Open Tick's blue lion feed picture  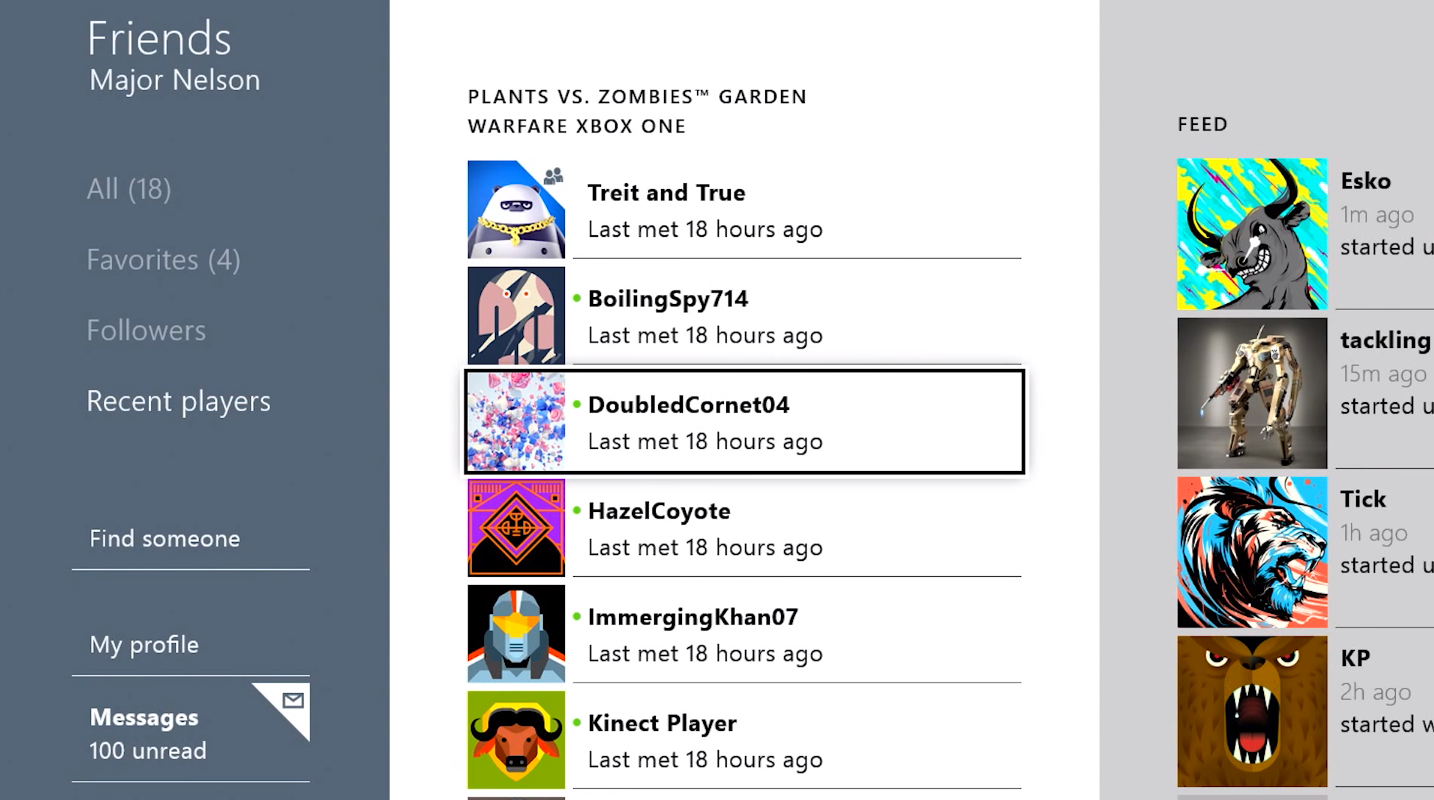(x=1252, y=552)
